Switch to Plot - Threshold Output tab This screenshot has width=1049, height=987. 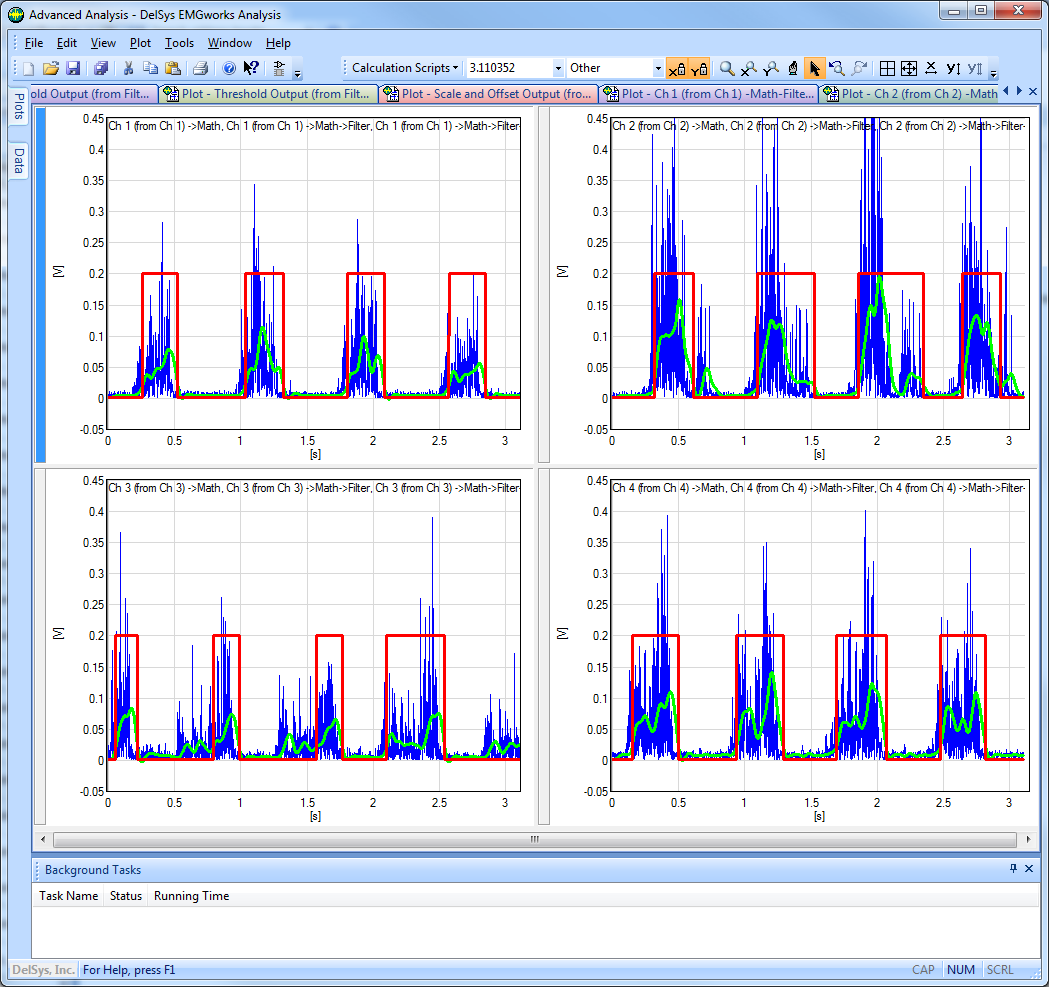click(270, 94)
